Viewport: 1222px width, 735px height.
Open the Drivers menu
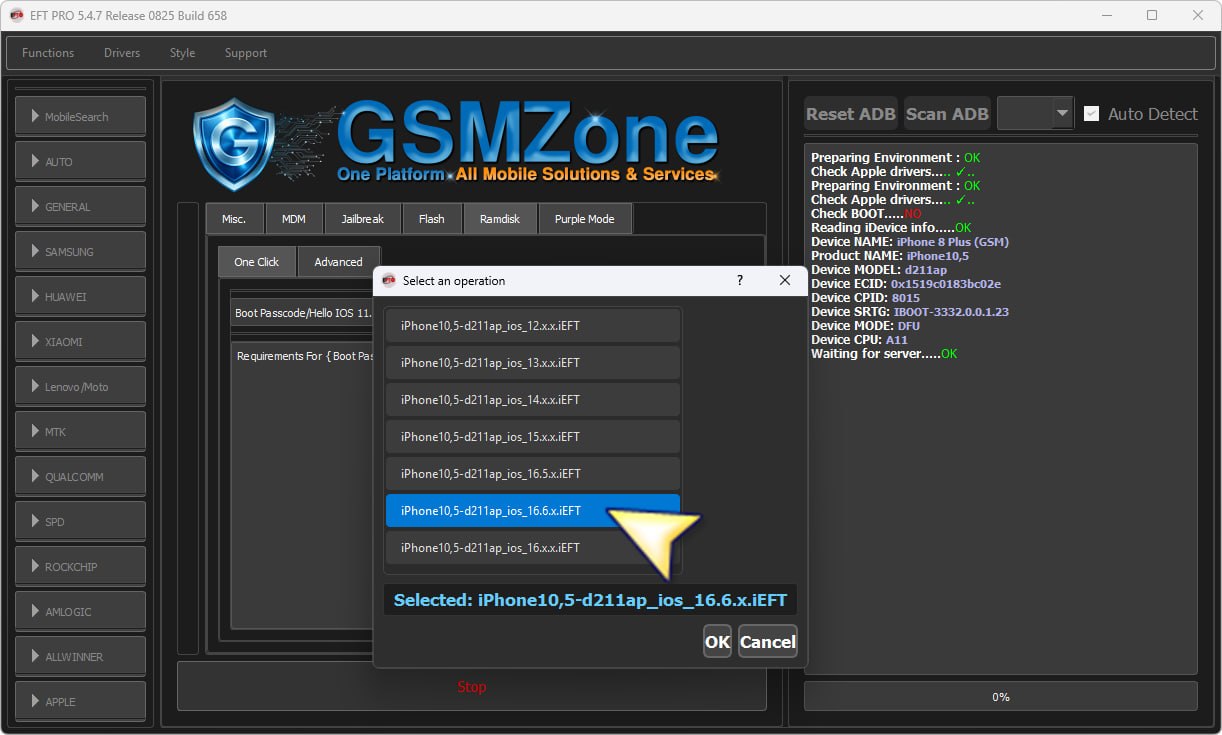point(122,53)
